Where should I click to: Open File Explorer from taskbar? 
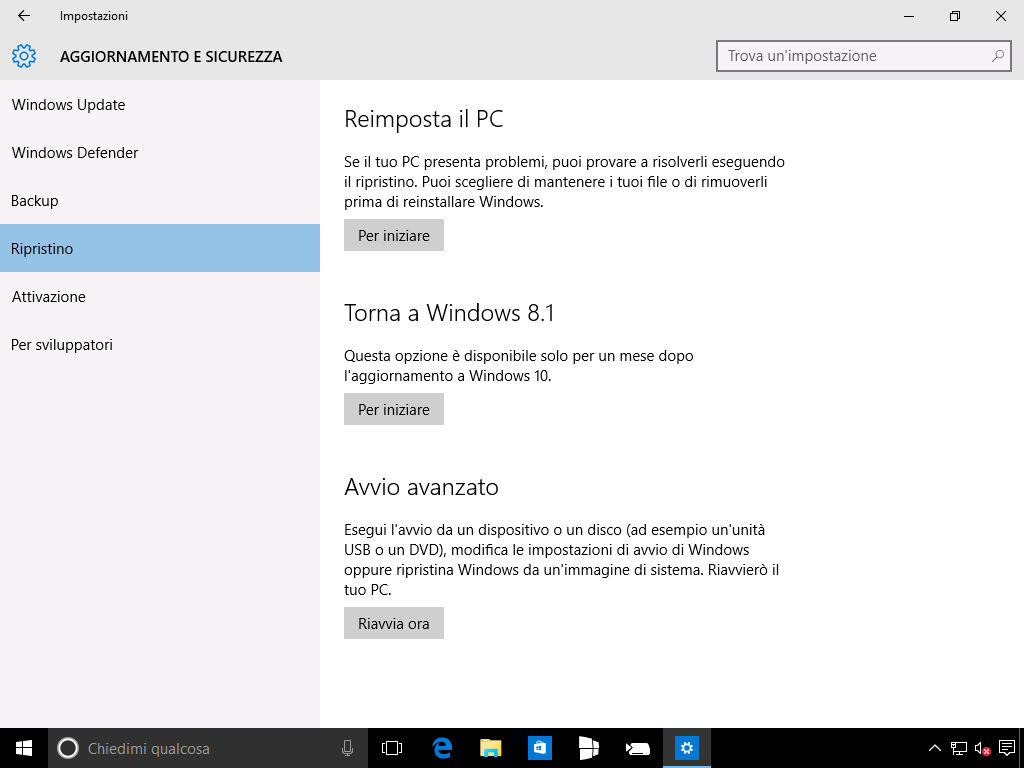[x=490, y=748]
